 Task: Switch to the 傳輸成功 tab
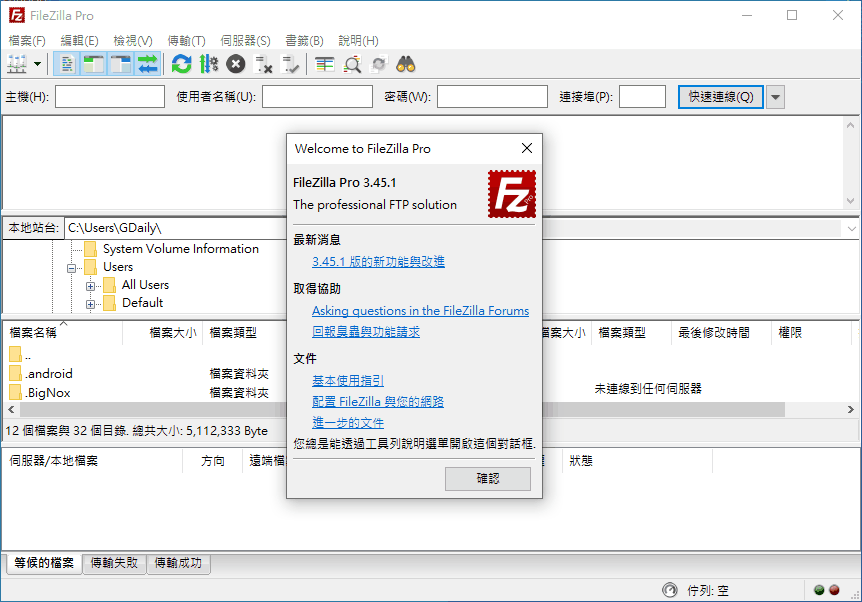point(178,564)
